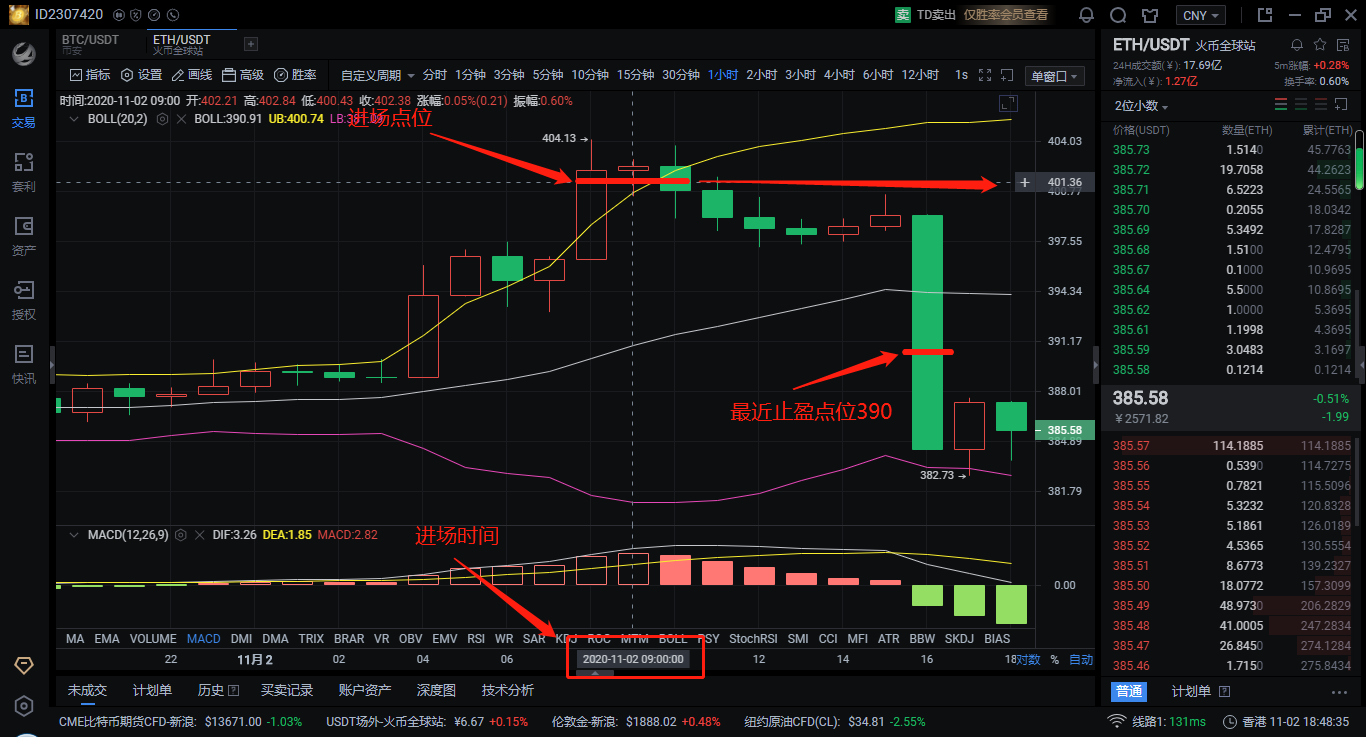Open the 买卖记录 trade records tab
The width and height of the screenshot is (1366, 737).
[287, 690]
